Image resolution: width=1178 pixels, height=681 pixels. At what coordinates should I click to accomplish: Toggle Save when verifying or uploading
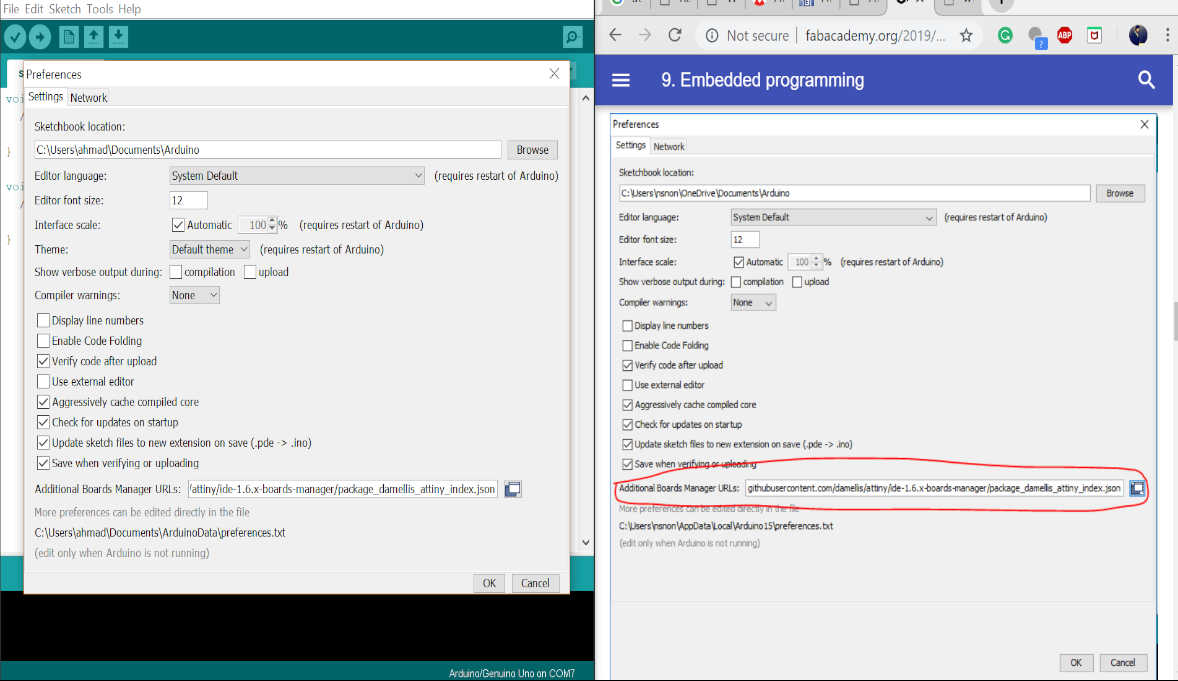[44, 463]
